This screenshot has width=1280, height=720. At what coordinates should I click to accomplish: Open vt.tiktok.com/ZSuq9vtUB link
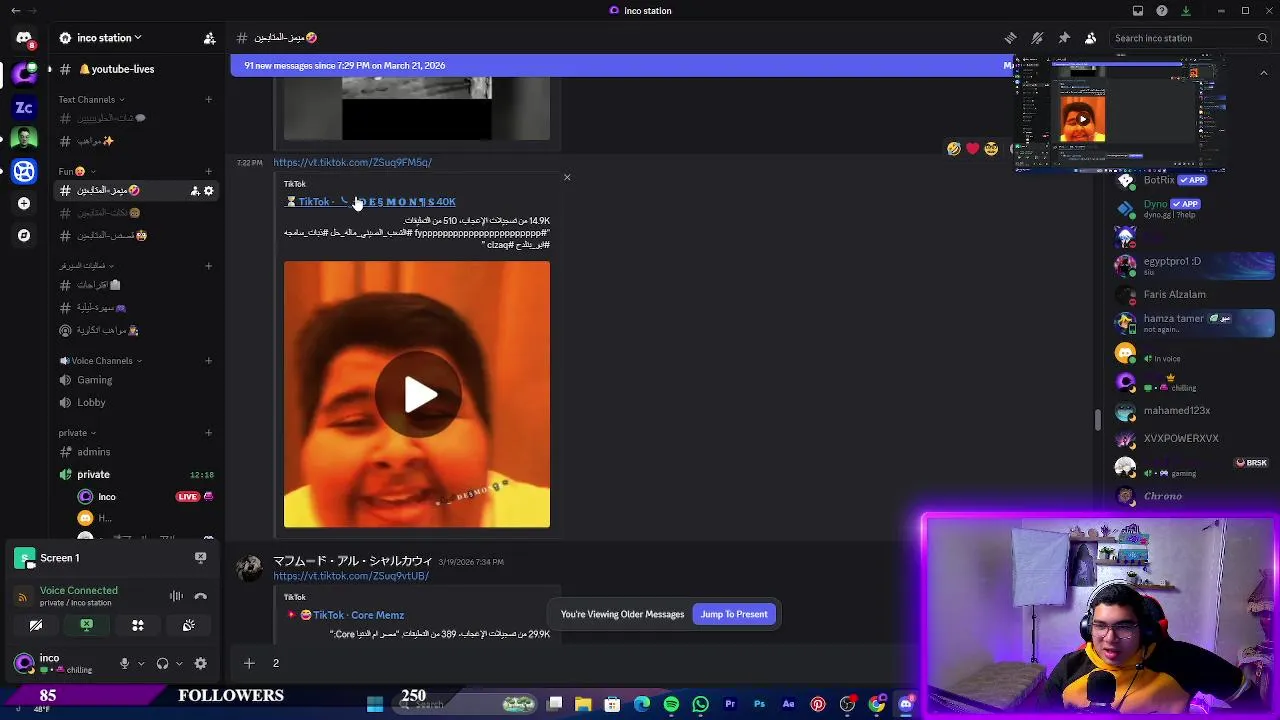tap(351, 576)
